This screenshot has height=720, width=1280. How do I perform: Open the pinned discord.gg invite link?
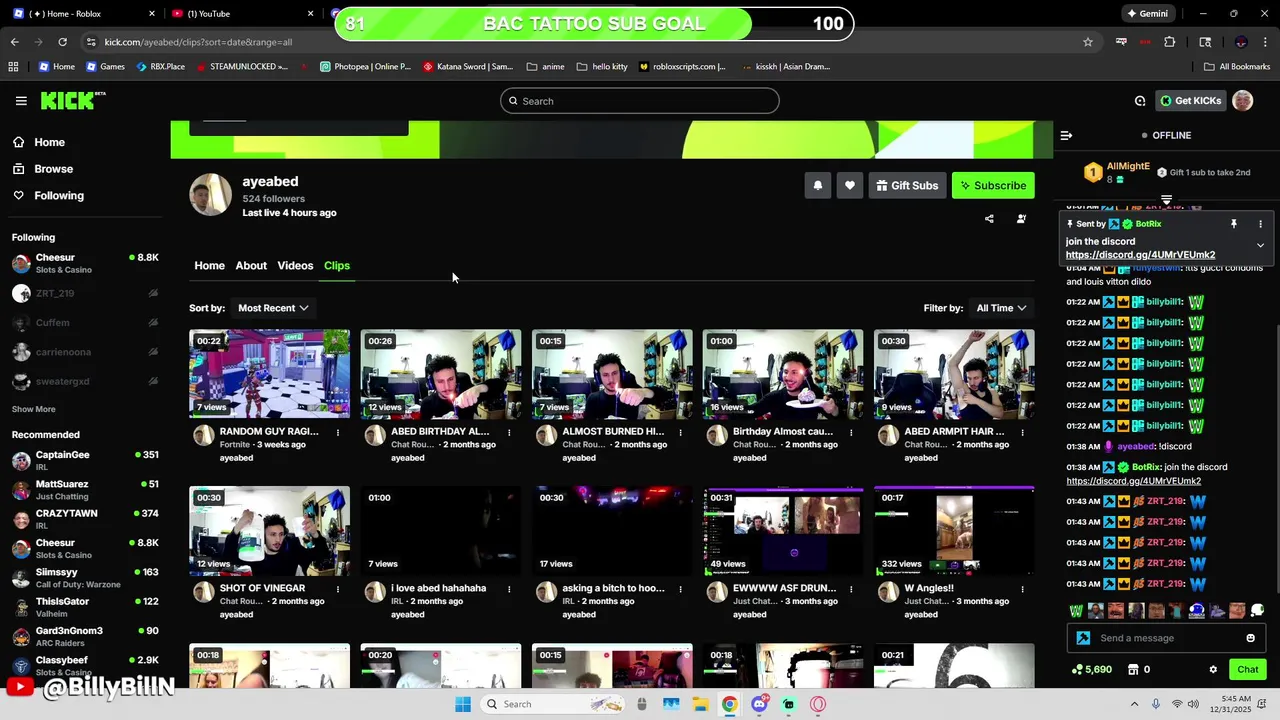pos(1140,255)
